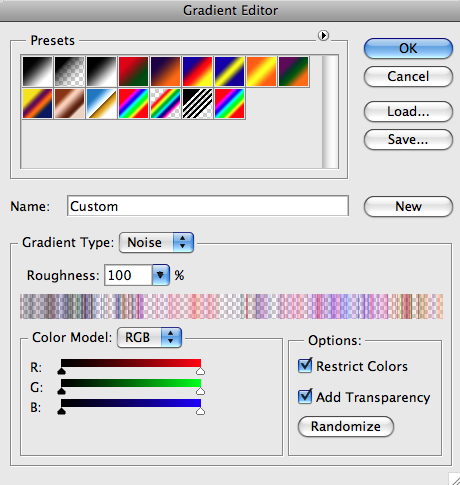
Task: Click the red channel white slider handle
Action: 200,371
